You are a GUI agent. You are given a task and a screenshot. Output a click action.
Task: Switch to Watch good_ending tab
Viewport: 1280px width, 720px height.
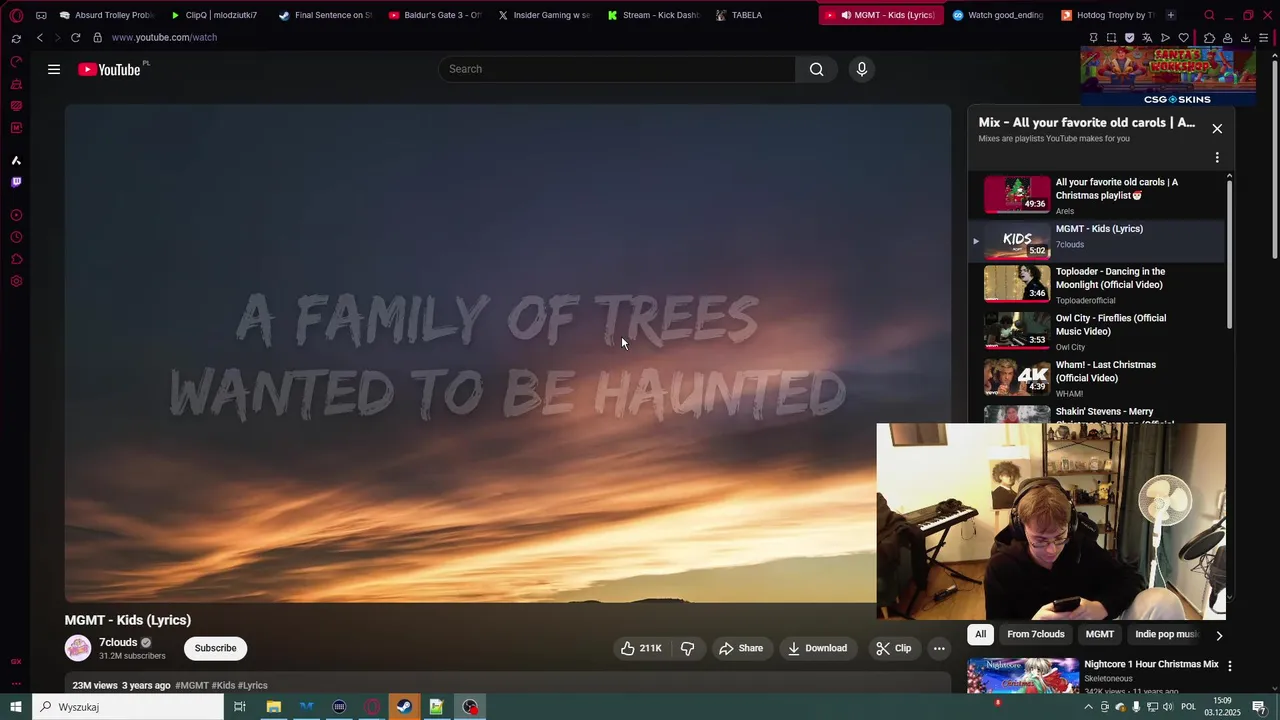tap(998, 15)
